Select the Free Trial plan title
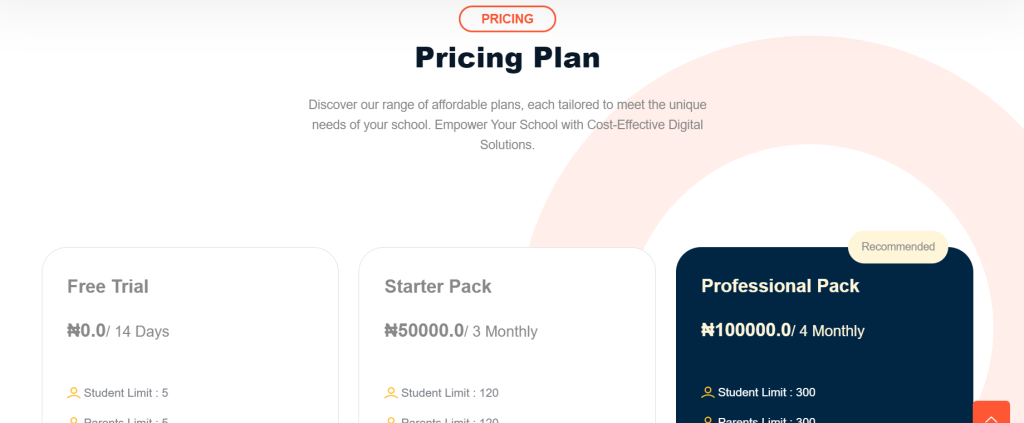The height and width of the screenshot is (423, 1024). click(108, 287)
